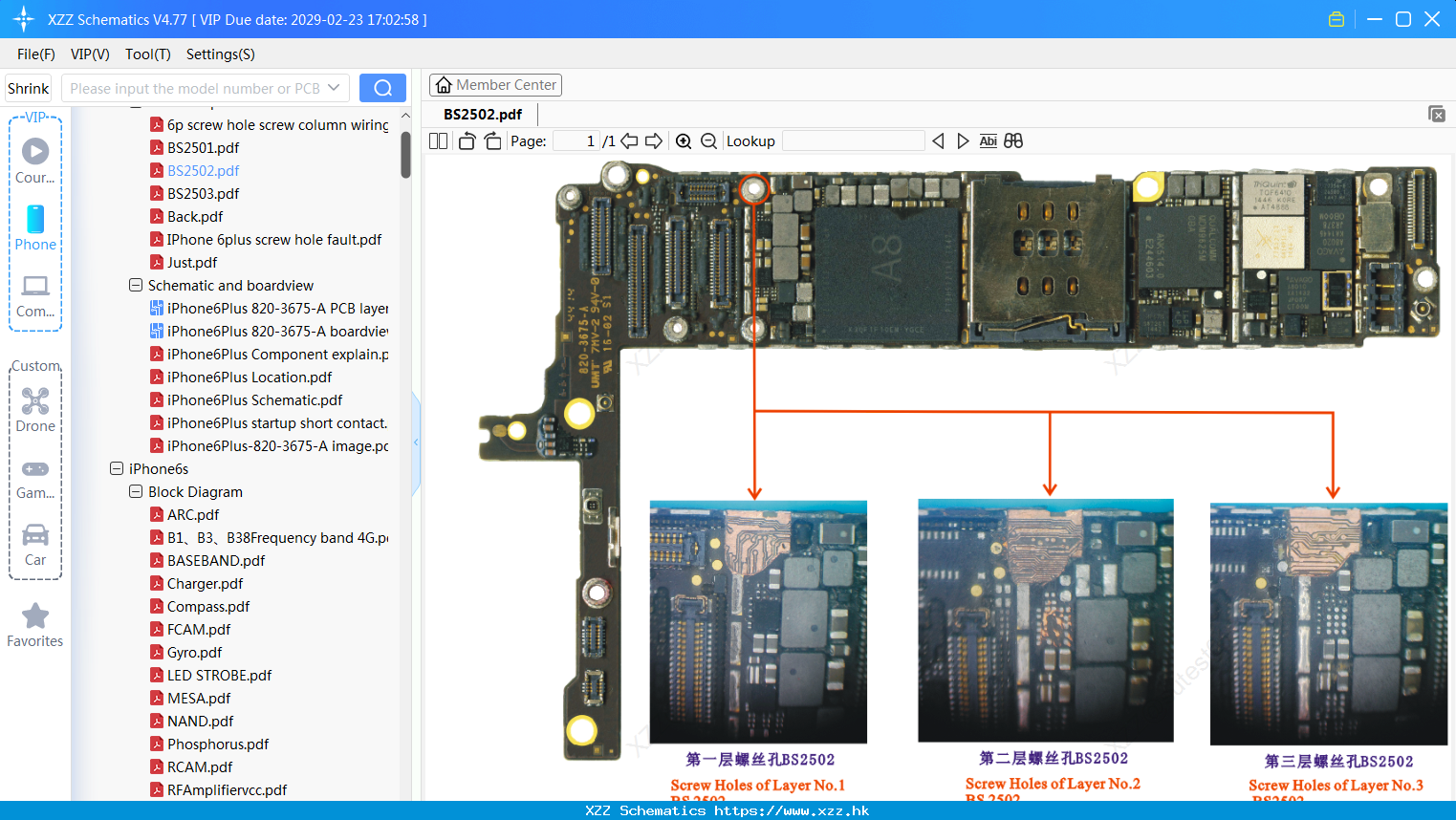Rotate the page counterclockwise

[467, 141]
